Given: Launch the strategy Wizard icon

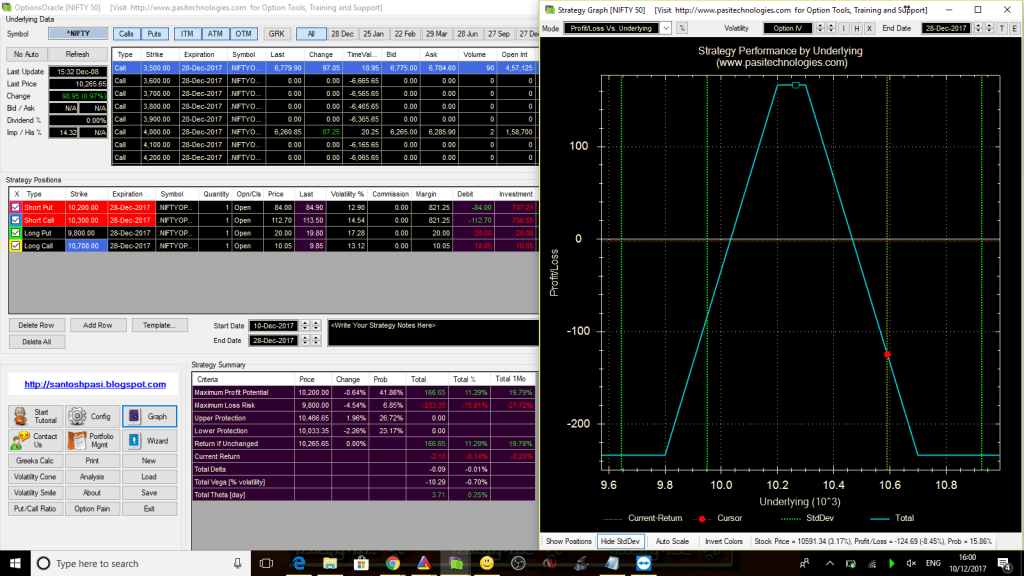Looking at the screenshot, I should pos(135,441).
